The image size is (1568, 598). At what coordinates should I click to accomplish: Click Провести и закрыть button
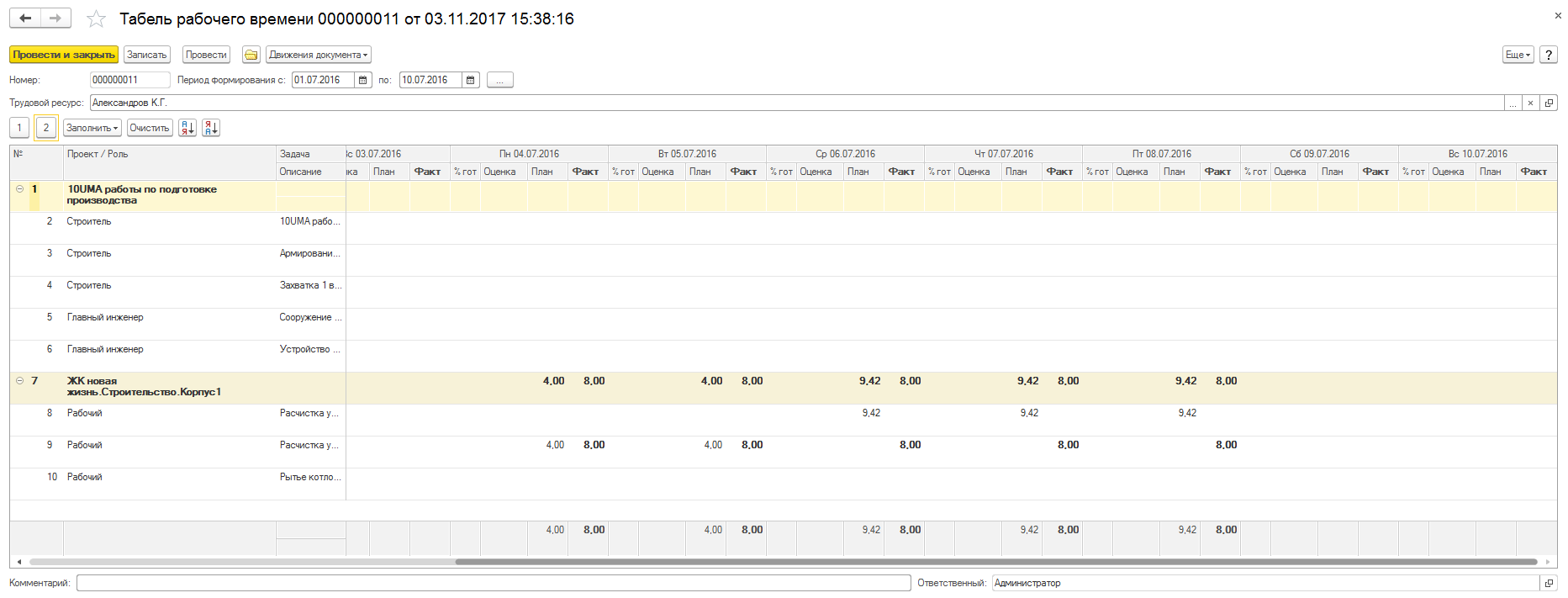[64, 55]
